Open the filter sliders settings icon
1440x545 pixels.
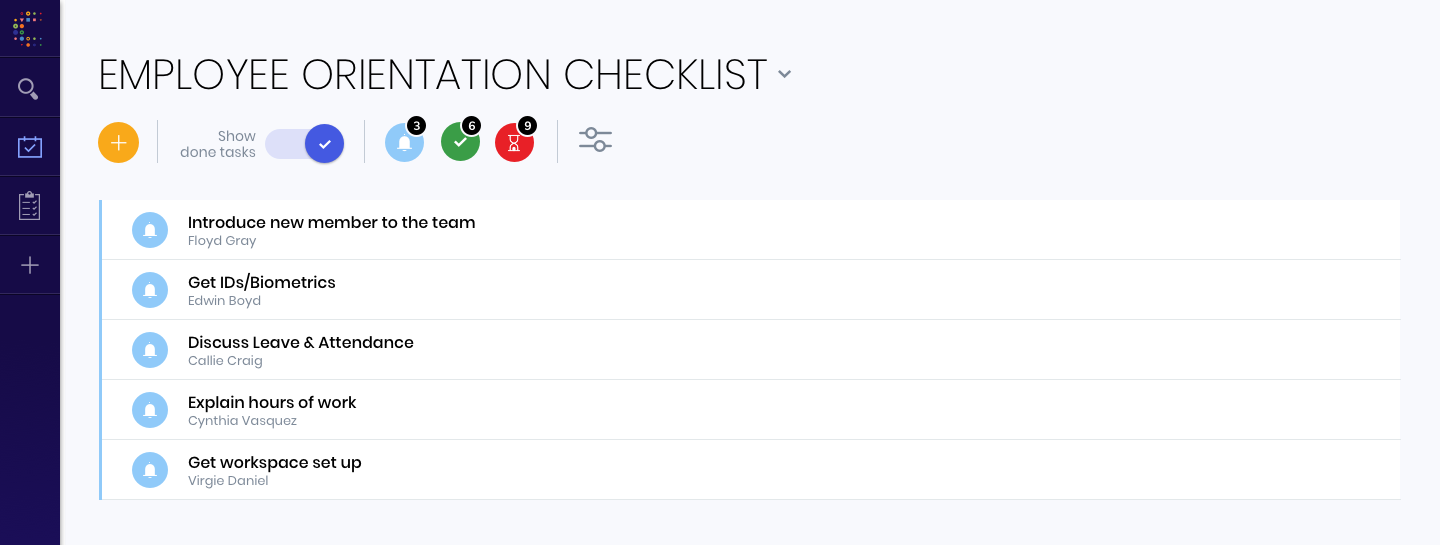pyautogui.click(x=596, y=140)
